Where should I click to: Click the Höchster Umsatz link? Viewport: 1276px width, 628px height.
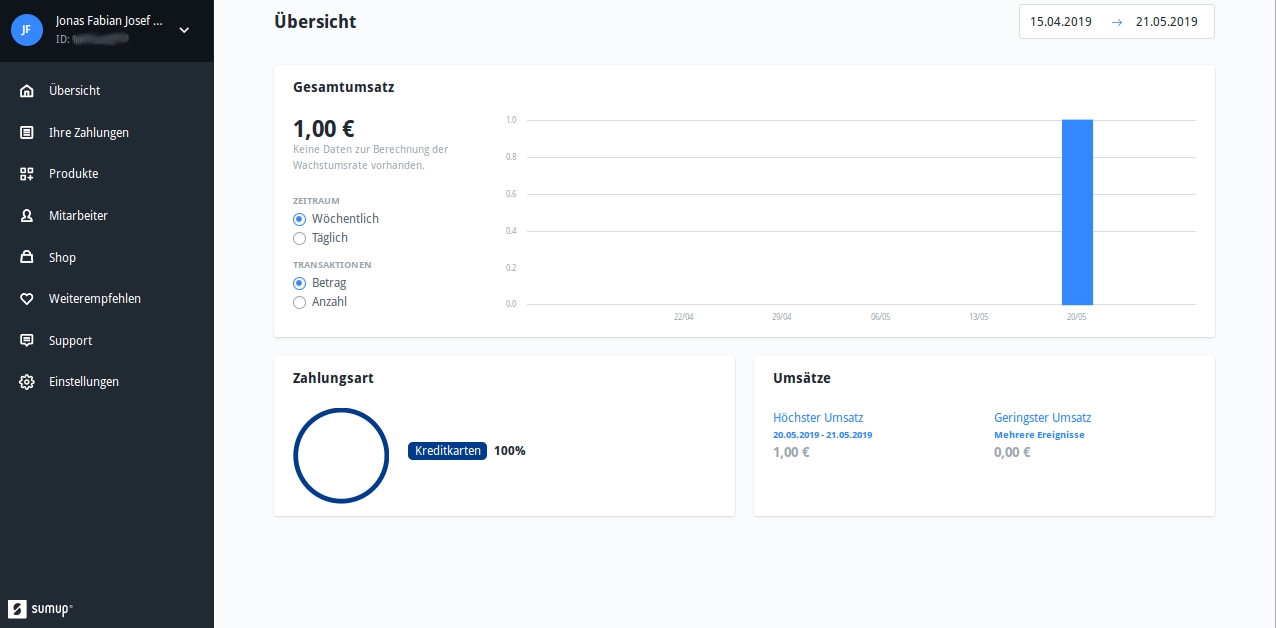(x=818, y=418)
